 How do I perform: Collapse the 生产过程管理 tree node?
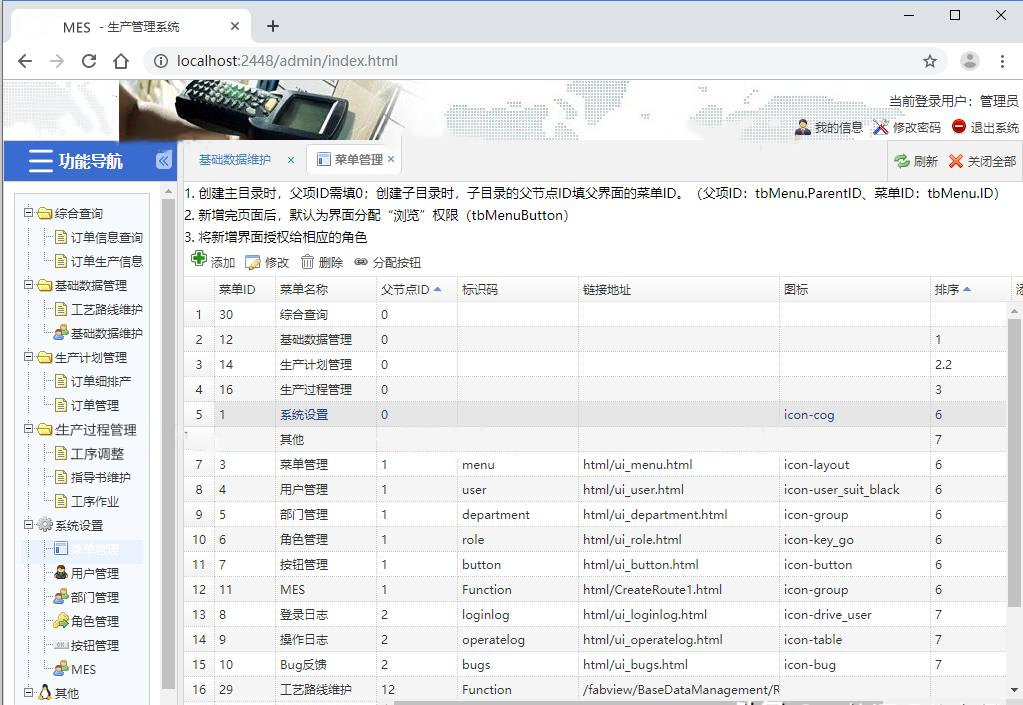28,429
